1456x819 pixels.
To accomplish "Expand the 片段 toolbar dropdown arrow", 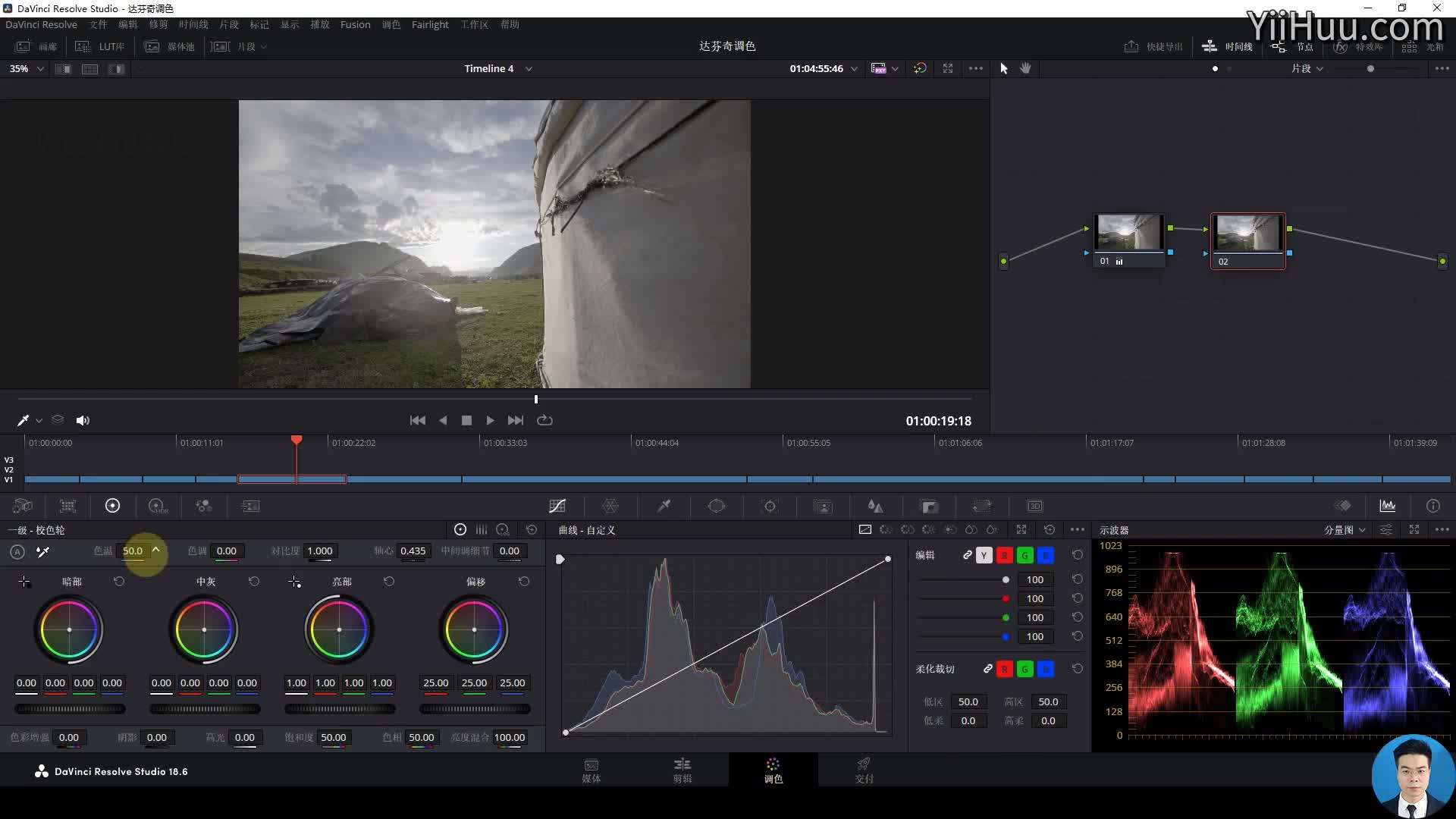I will tap(264, 46).
